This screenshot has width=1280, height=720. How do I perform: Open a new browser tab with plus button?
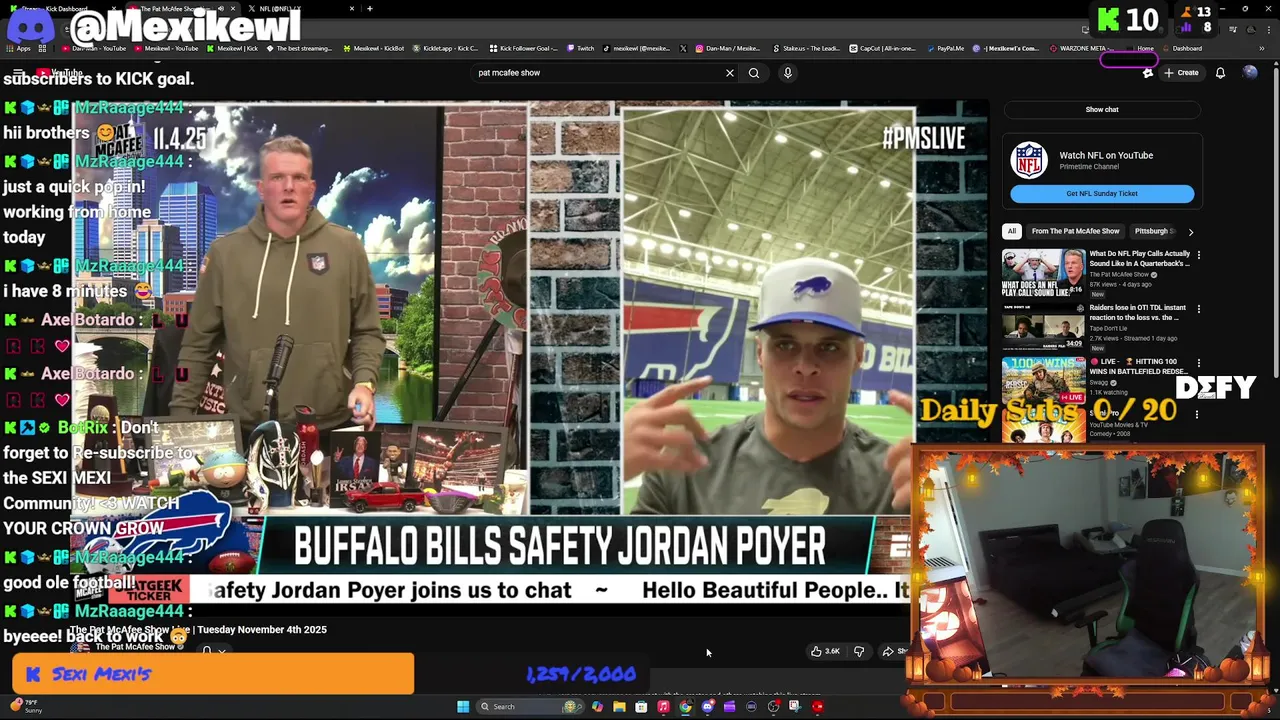click(370, 9)
